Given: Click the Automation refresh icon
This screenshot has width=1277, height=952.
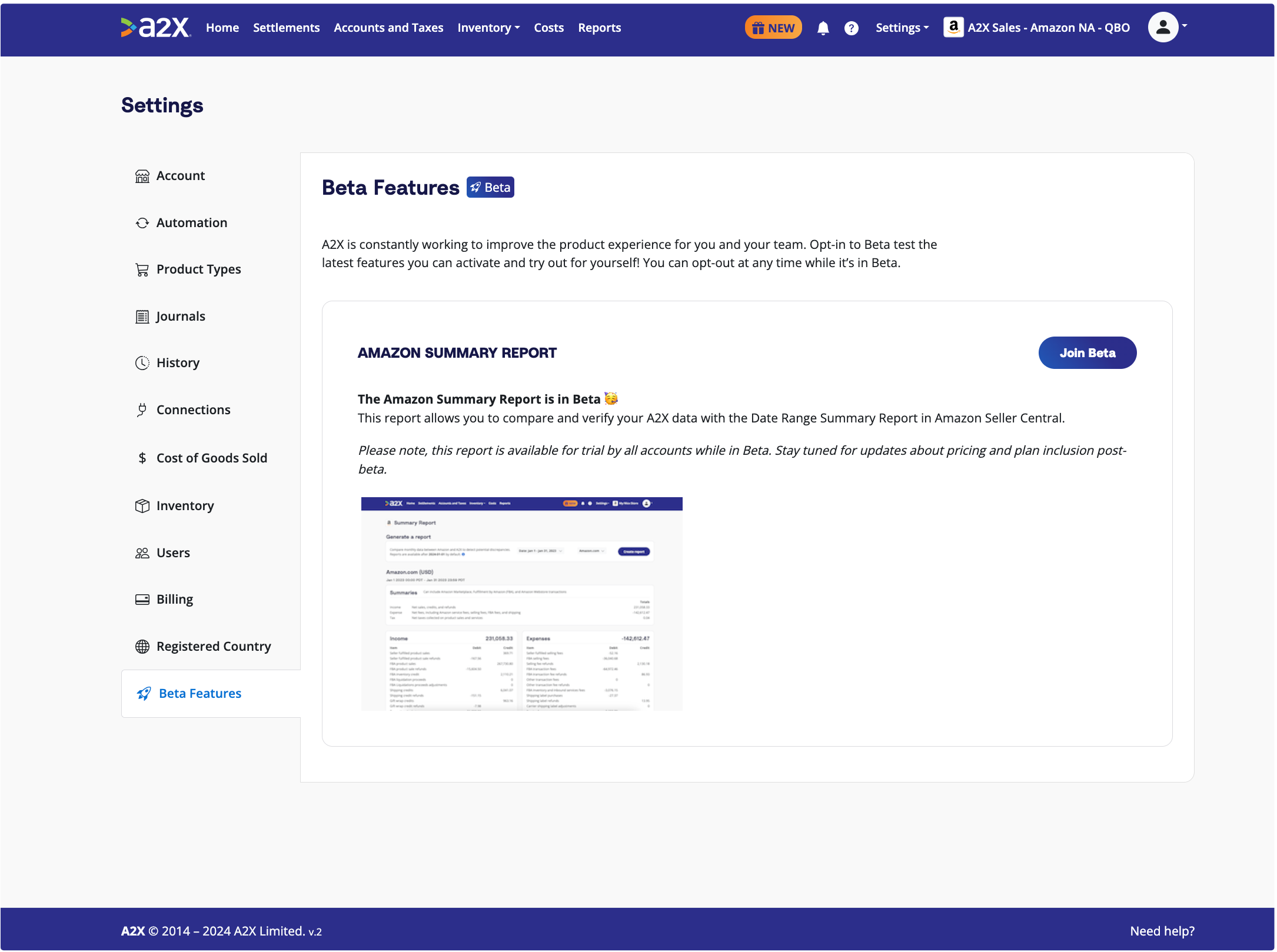Looking at the screenshot, I should pyautogui.click(x=142, y=223).
